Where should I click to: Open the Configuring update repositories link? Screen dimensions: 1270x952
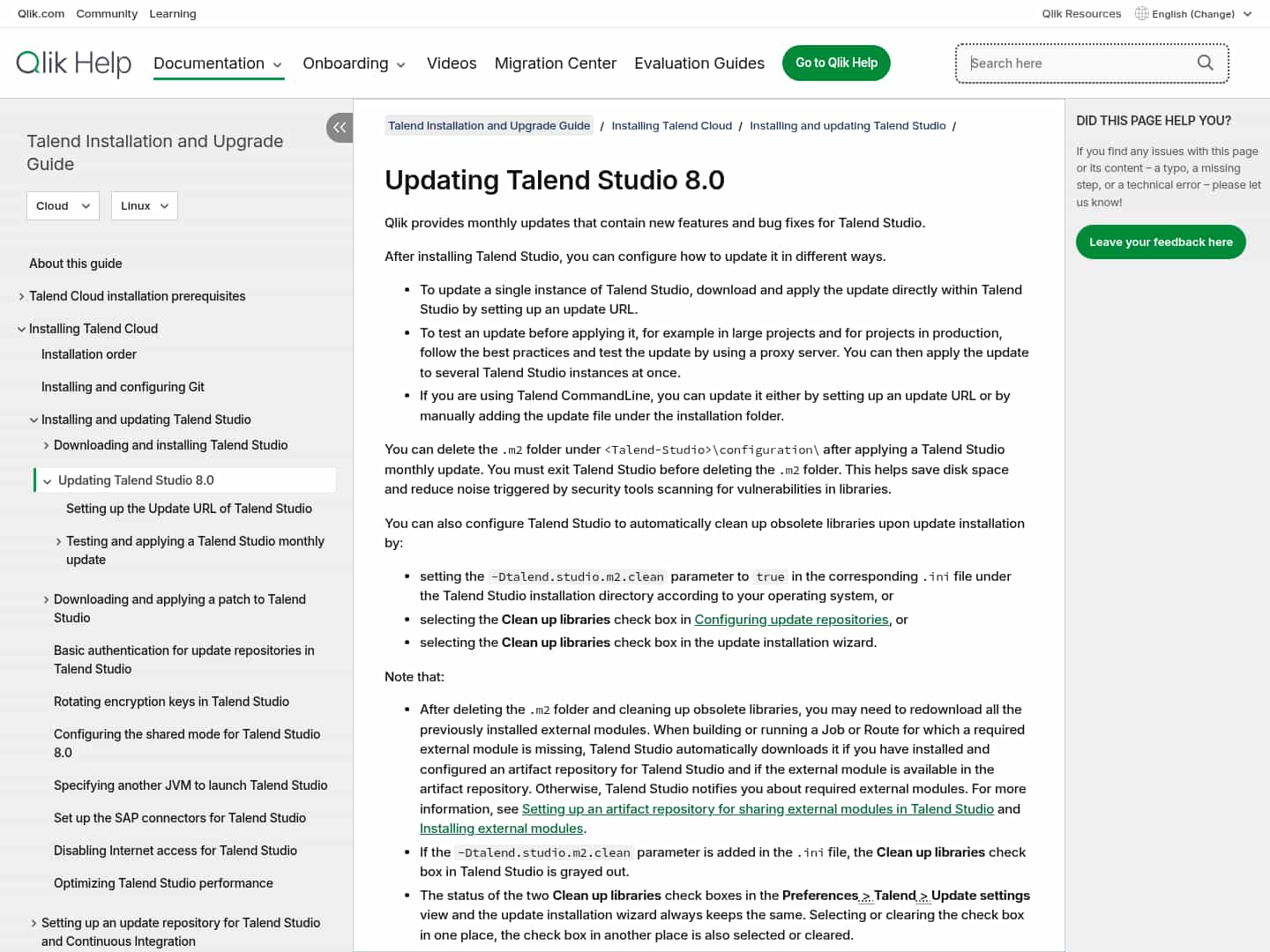point(791,620)
